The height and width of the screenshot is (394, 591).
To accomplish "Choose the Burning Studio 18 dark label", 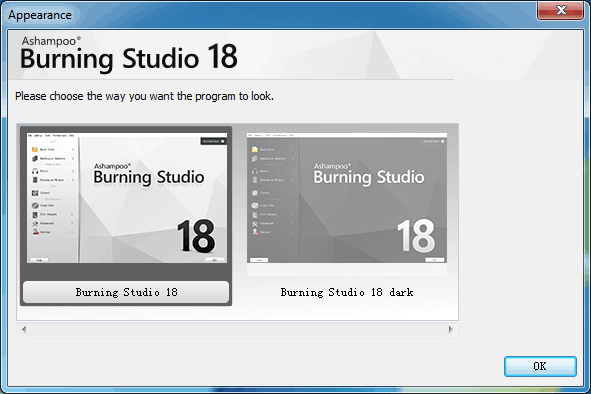I will (347, 292).
